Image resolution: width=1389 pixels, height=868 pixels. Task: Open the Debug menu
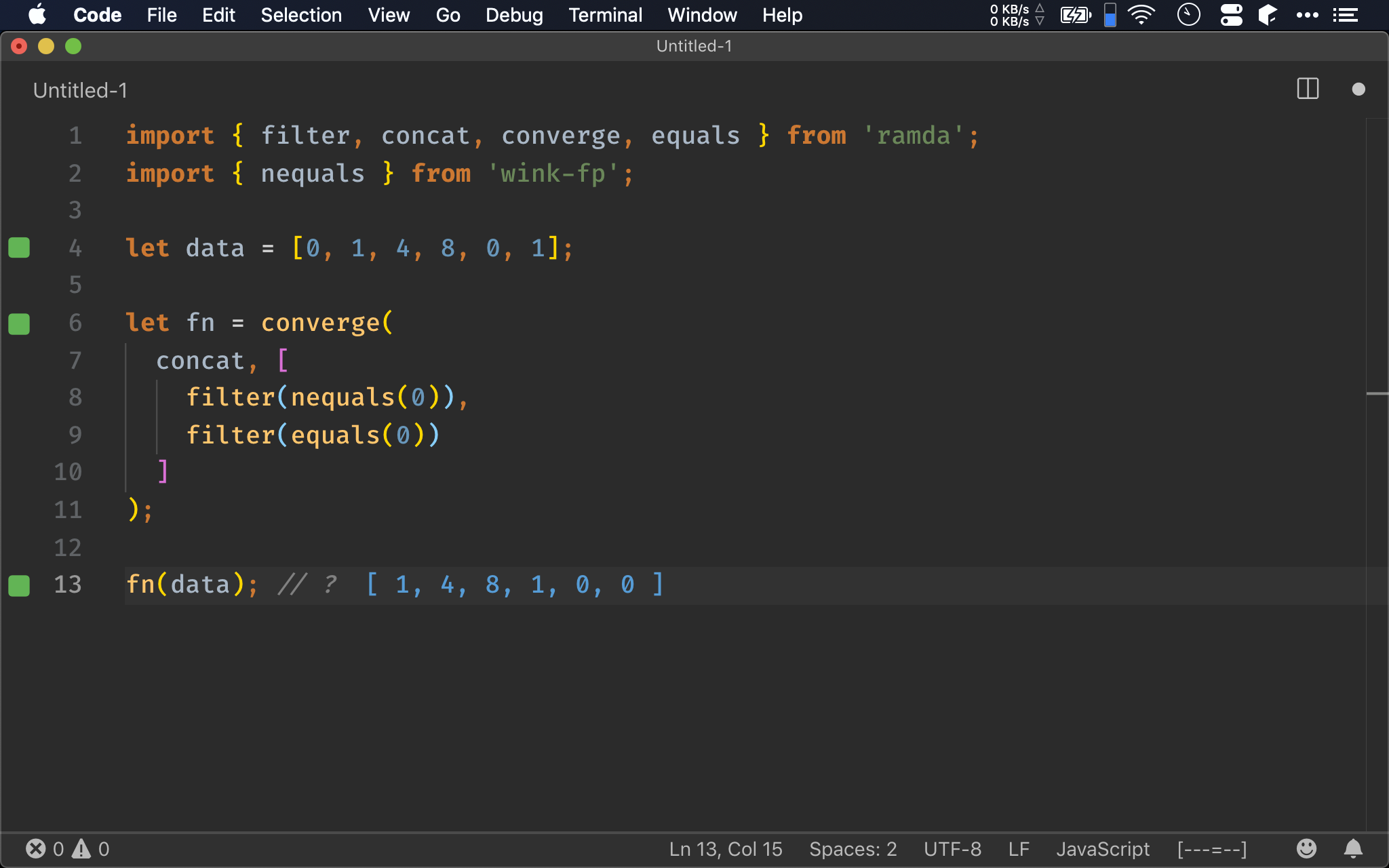tap(514, 15)
